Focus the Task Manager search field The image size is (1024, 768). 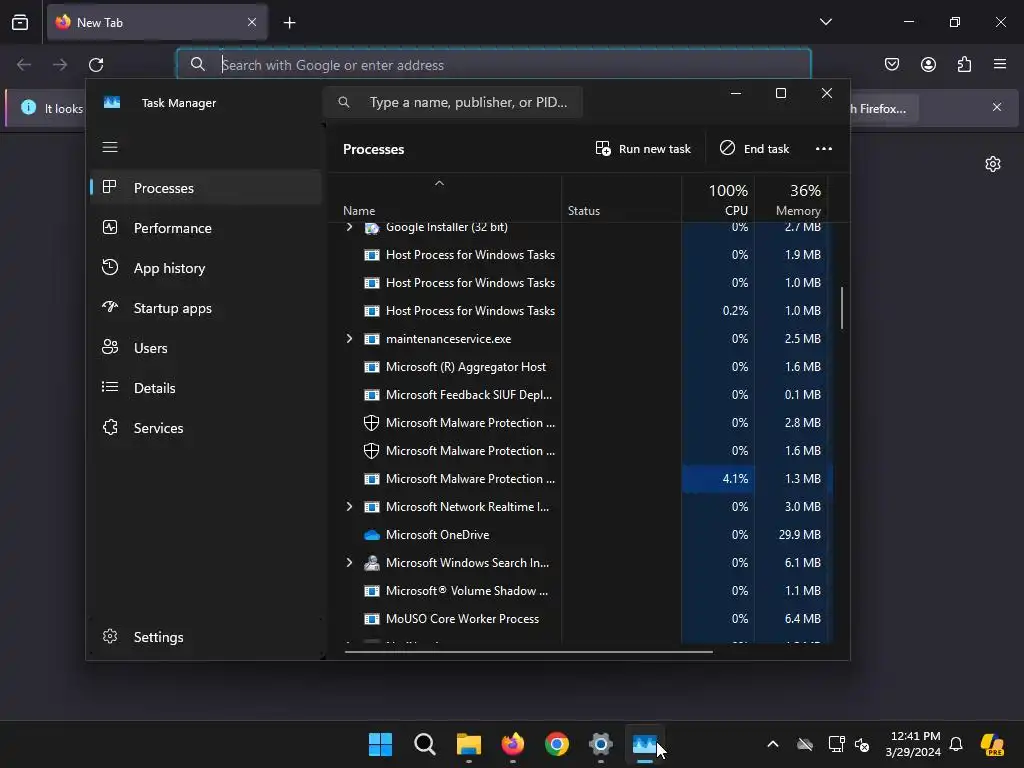(453, 102)
